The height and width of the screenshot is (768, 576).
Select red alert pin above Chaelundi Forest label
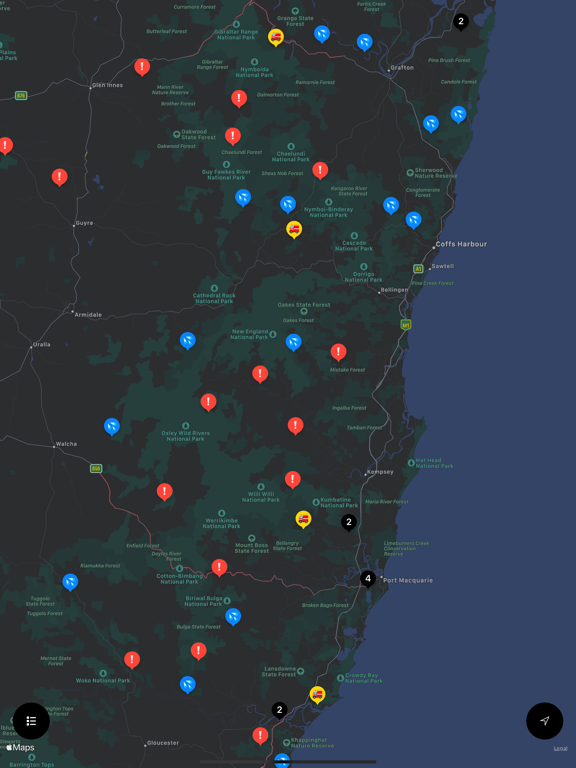click(233, 136)
